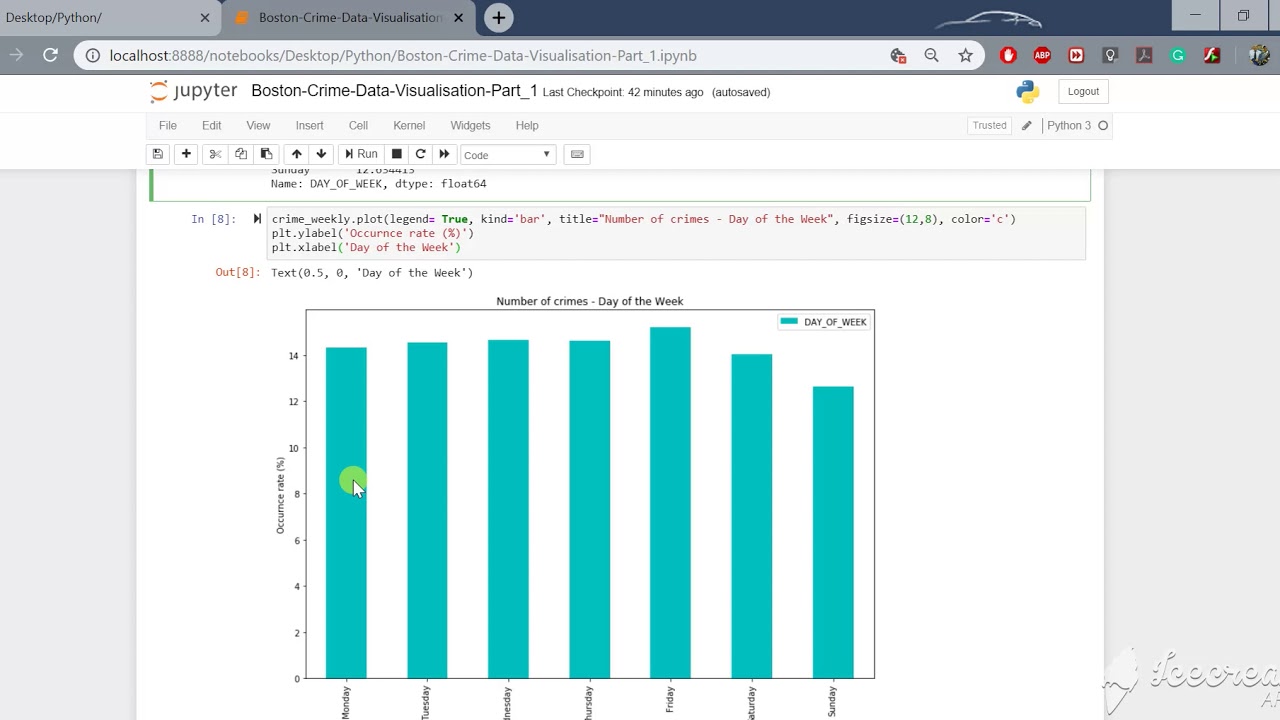1280x720 pixels.
Task: Close the Desktop/Python/ browser tab
Action: (204, 18)
